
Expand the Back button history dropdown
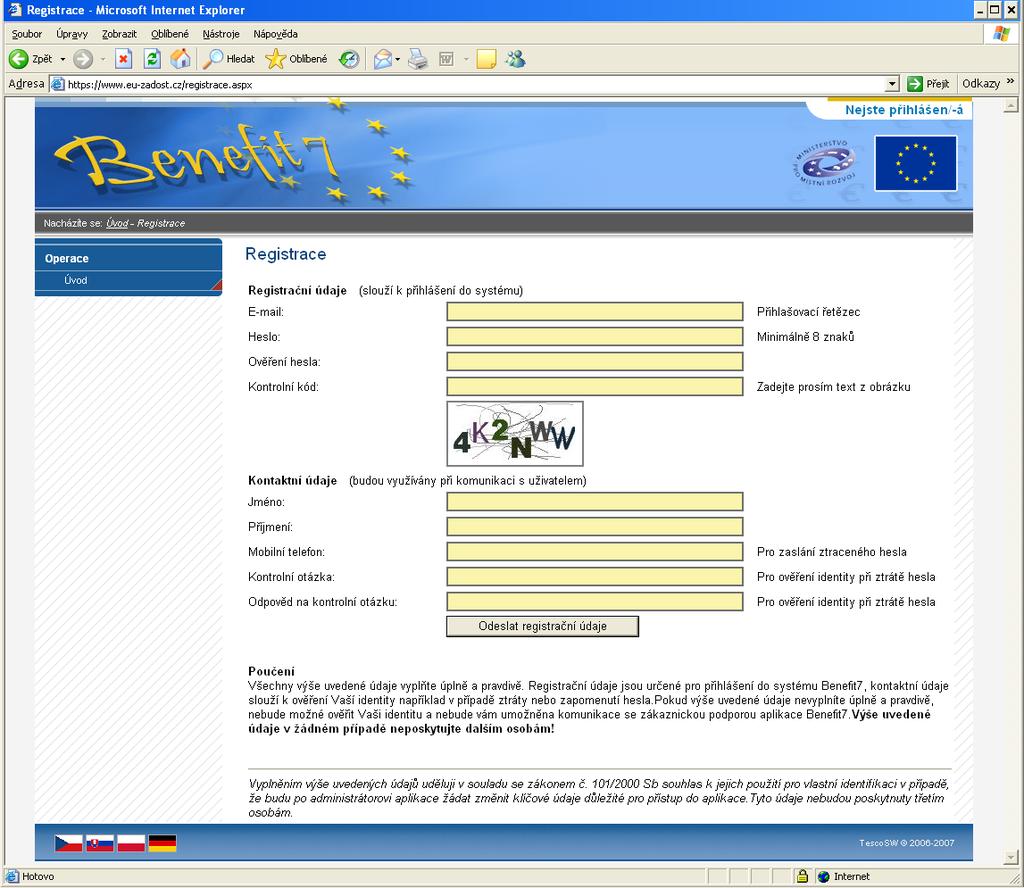pos(63,59)
